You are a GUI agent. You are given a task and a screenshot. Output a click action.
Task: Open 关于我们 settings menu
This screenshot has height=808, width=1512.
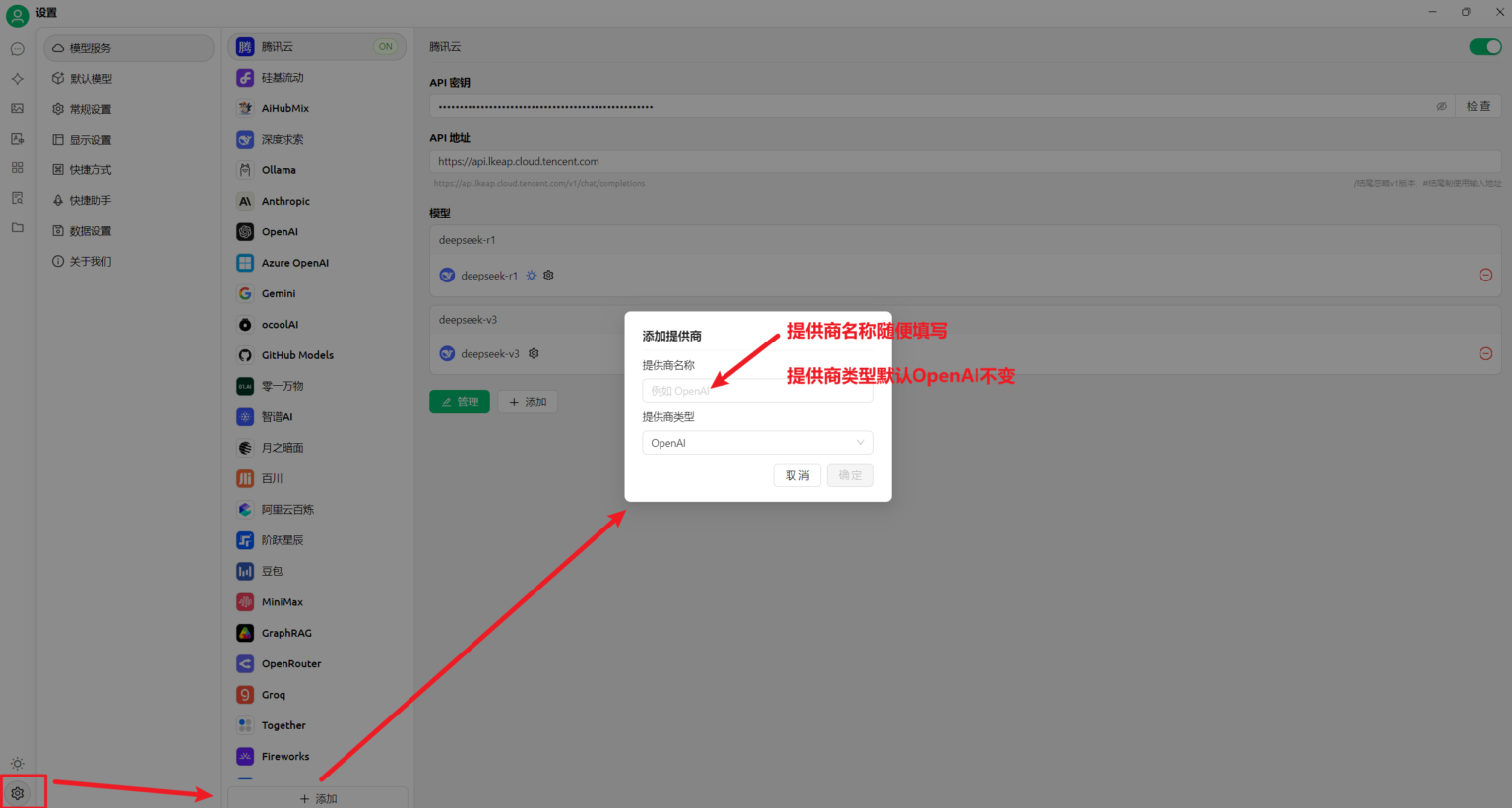point(128,261)
